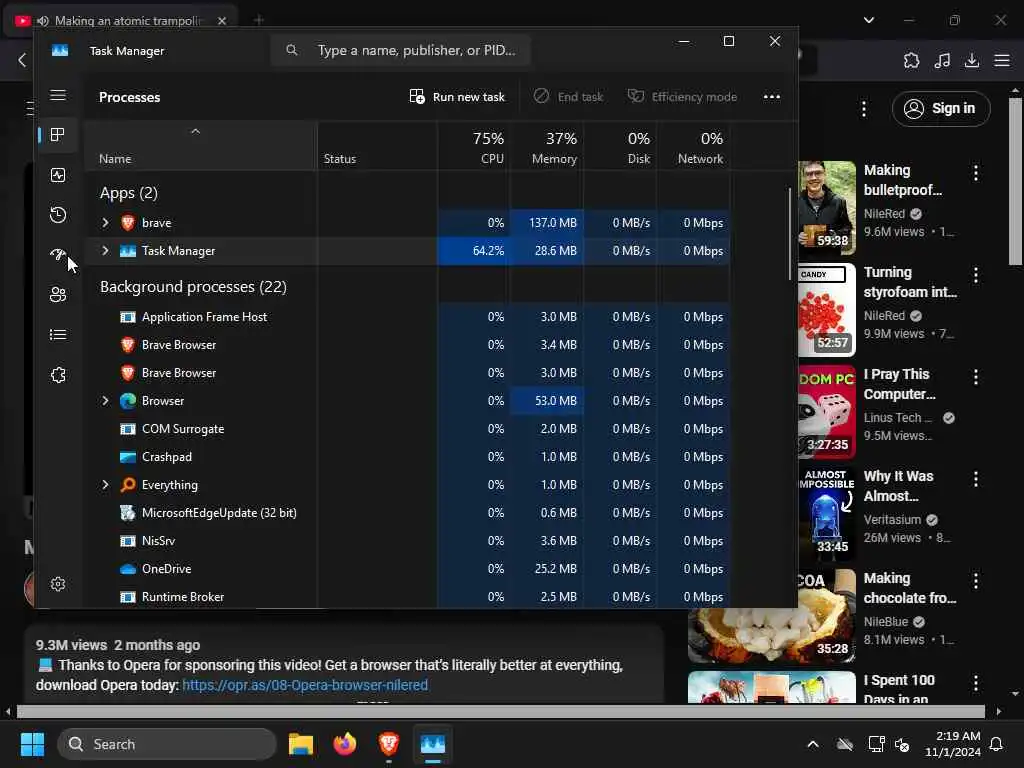The width and height of the screenshot is (1024, 768).
Task: Open browser downloads icon
Action: pyautogui.click(x=972, y=61)
